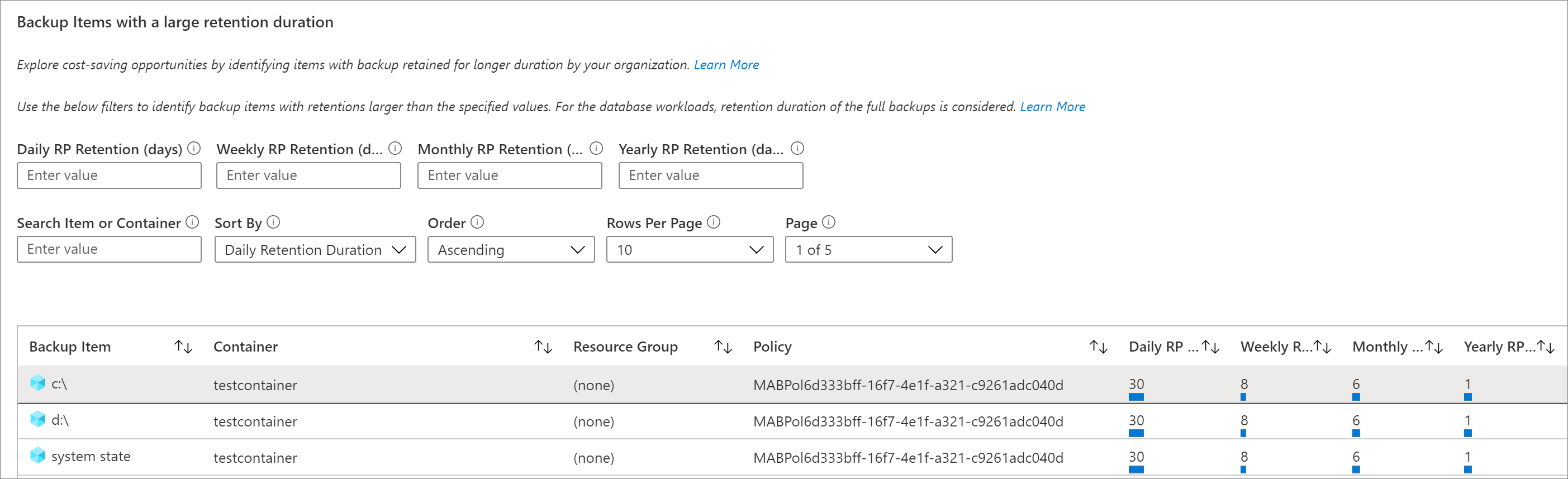
Task: Sort table by Container column arrows
Action: coord(543,347)
